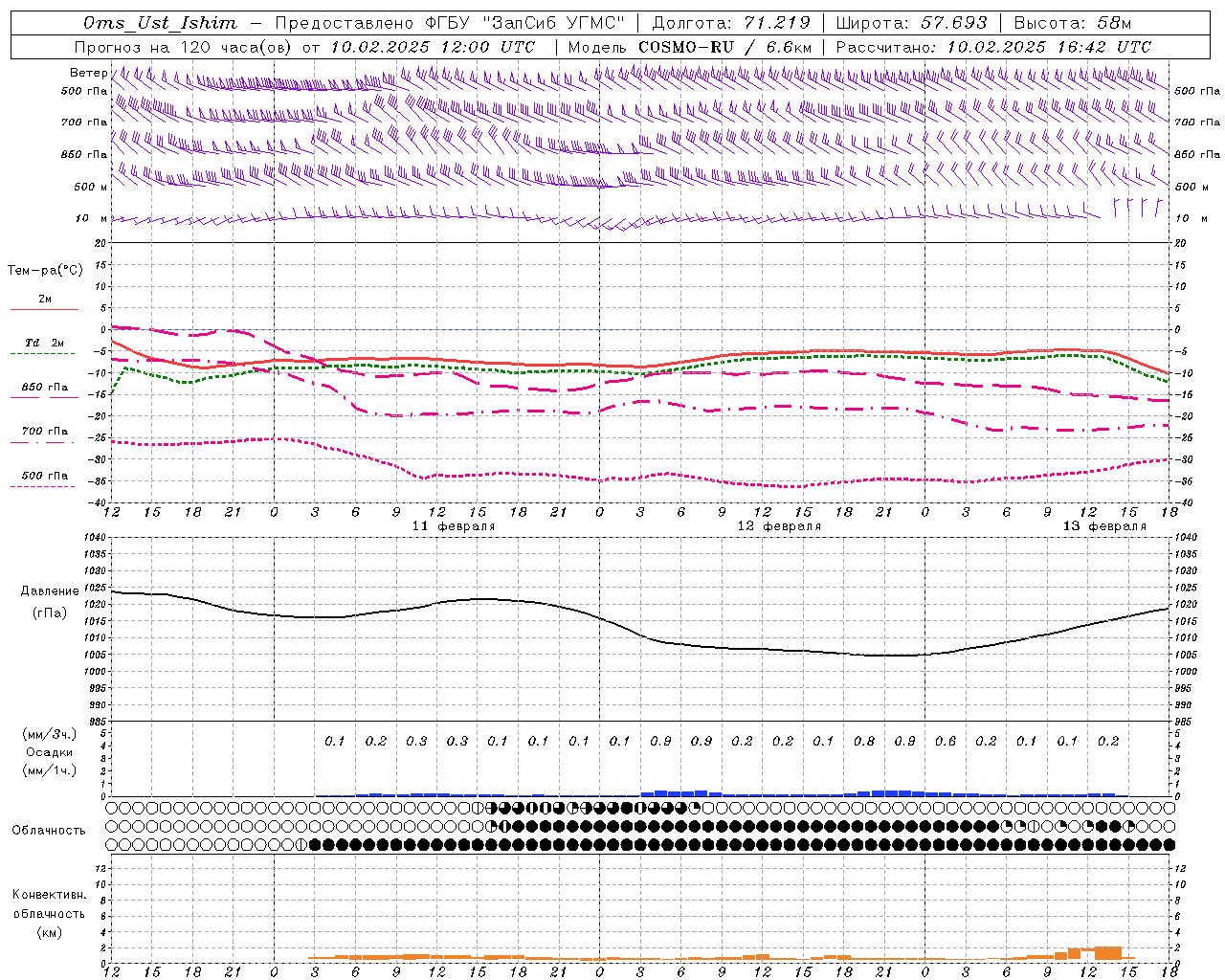
Task: Click the Осадки chart label
Action: 50,752
